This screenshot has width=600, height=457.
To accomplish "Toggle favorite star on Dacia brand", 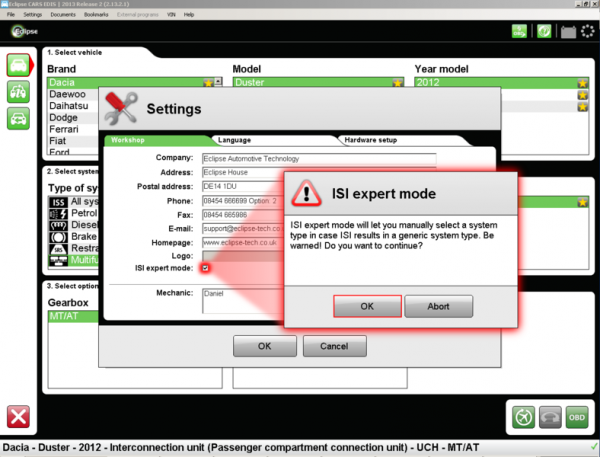I will pyautogui.click(x=208, y=83).
